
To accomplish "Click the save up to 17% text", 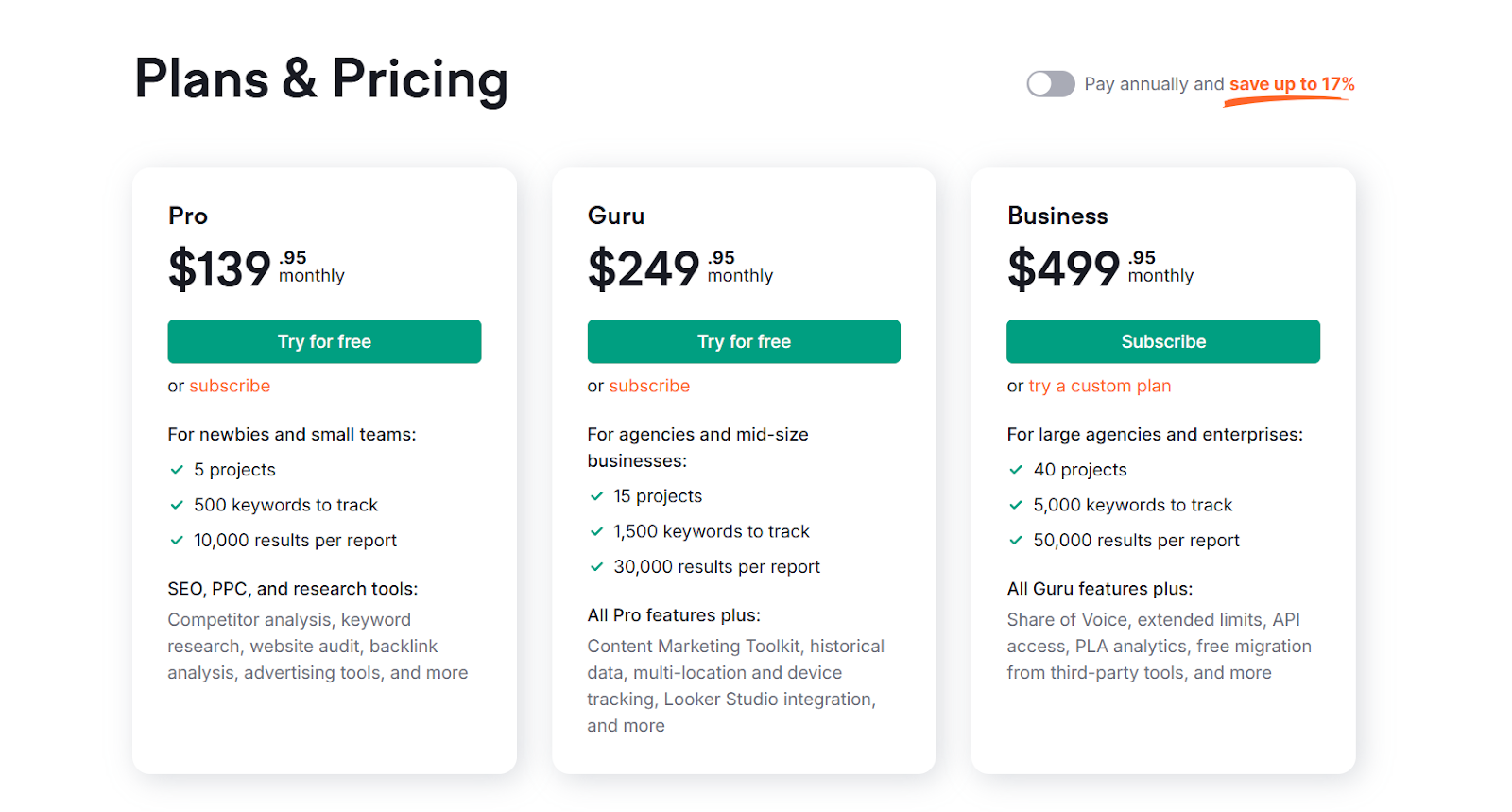I will 1292,84.
